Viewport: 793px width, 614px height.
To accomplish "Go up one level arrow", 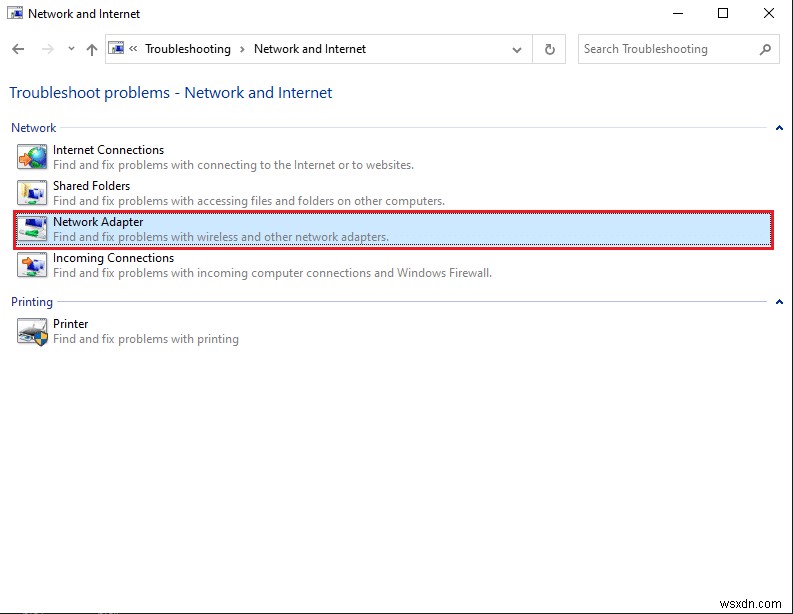I will pos(92,49).
